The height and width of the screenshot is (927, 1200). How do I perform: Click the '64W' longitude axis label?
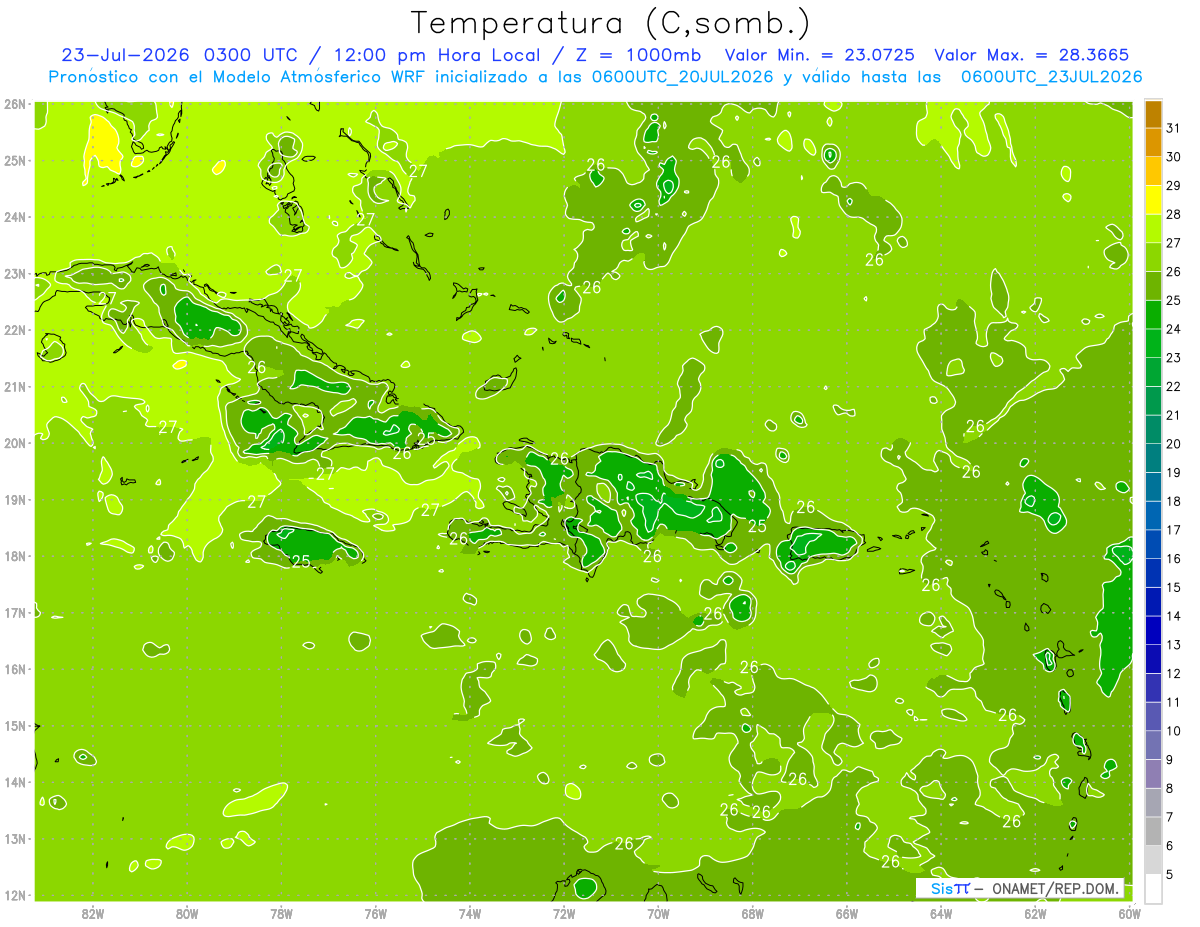(x=941, y=913)
